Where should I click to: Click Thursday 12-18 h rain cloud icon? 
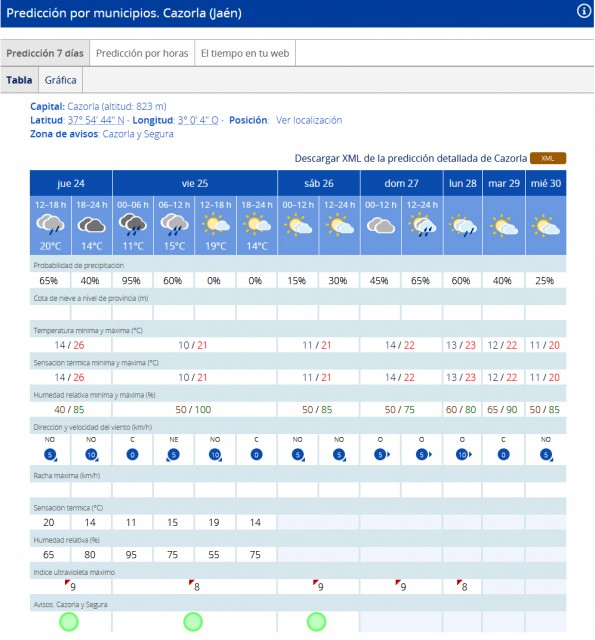pyautogui.click(x=50, y=225)
